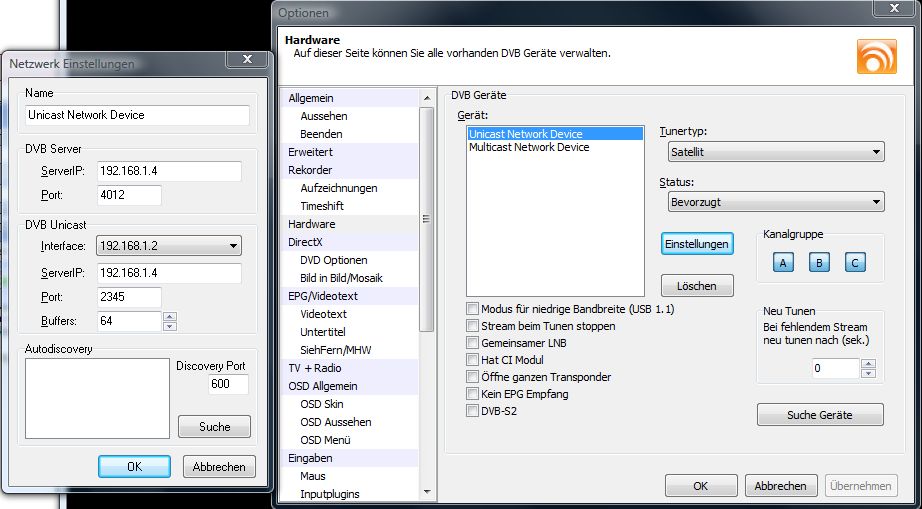The width and height of the screenshot is (922, 509).
Task: Open DVD Optionen in the category list
Action: (x=333, y=260)
